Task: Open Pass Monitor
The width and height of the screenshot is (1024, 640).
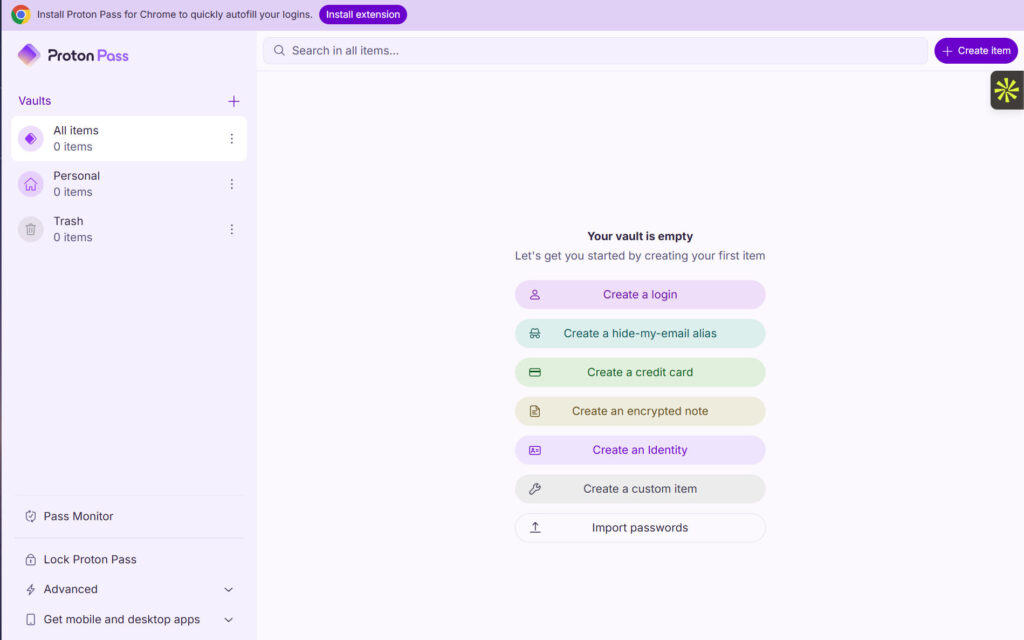Action: pyautogui.click(x=129, y=516)
